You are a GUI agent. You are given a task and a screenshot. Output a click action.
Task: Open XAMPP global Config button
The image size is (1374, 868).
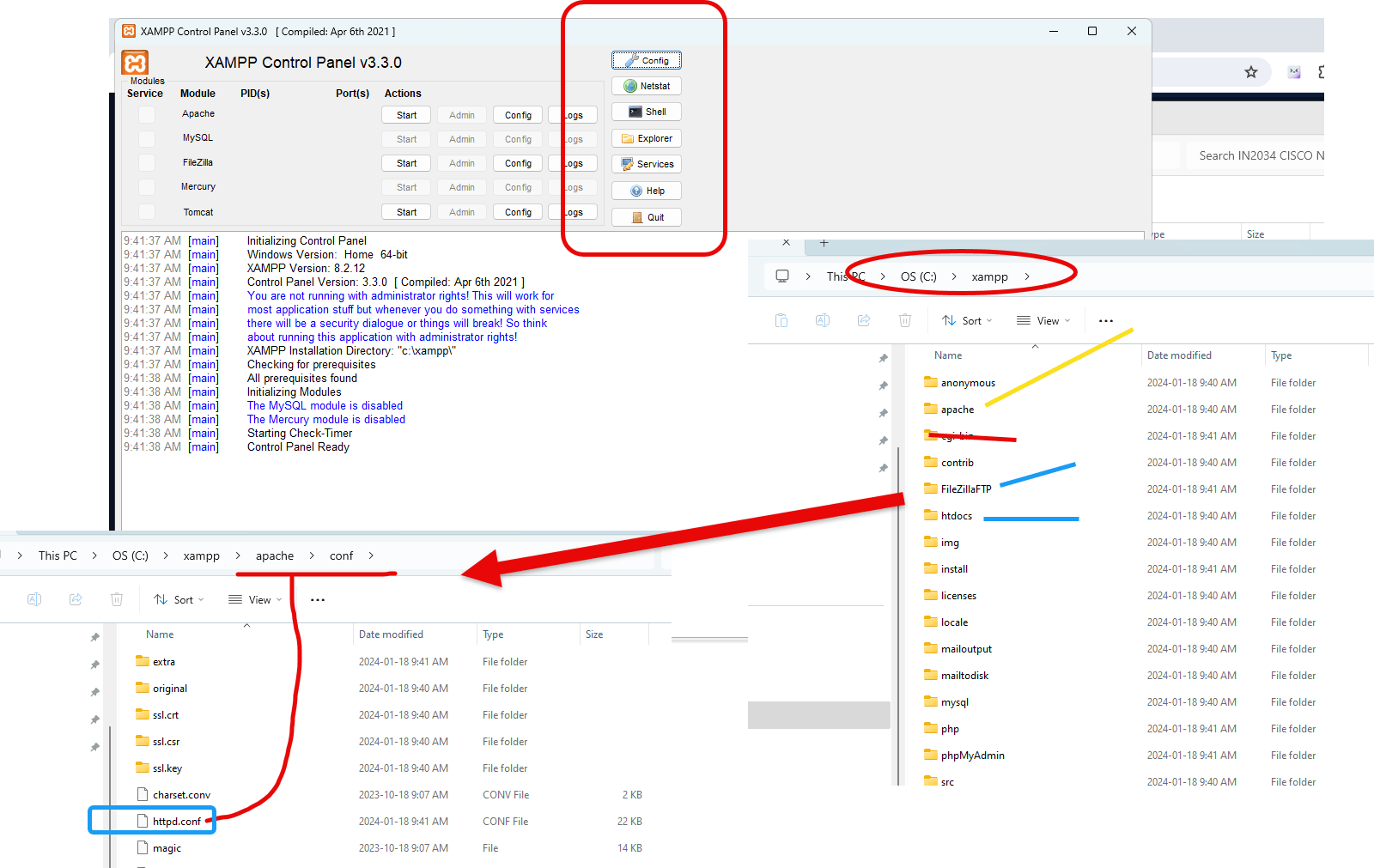(x=647, y=60)
